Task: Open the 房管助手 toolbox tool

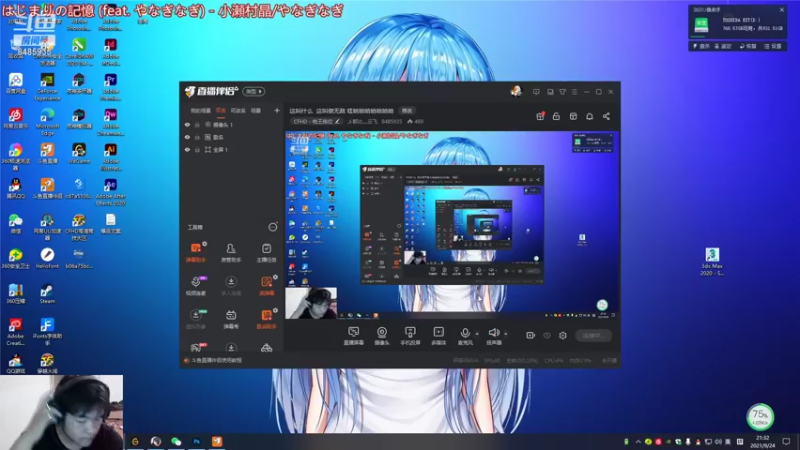Action: (x=231, y=253)
